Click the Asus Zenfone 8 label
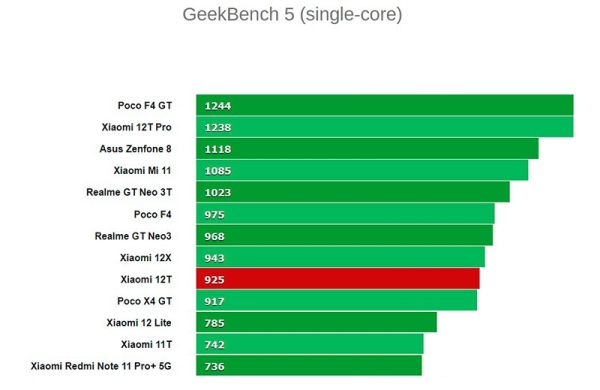Viewport: 600px width, 390px height. (135, 149)
